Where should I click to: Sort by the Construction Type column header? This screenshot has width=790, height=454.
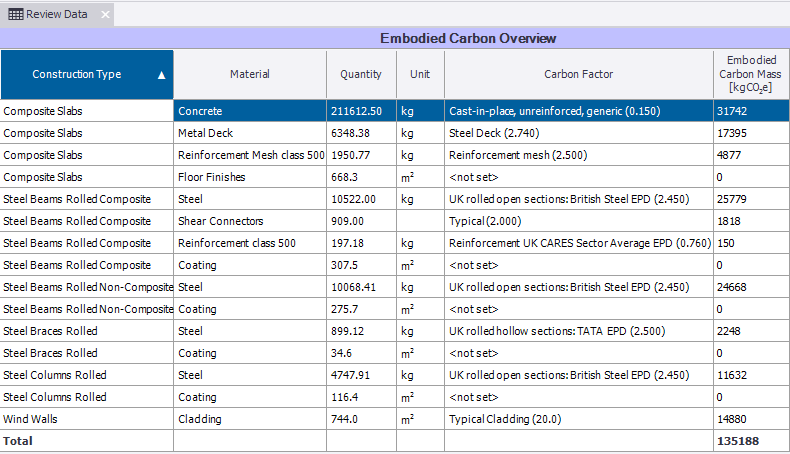click(87, 74)
